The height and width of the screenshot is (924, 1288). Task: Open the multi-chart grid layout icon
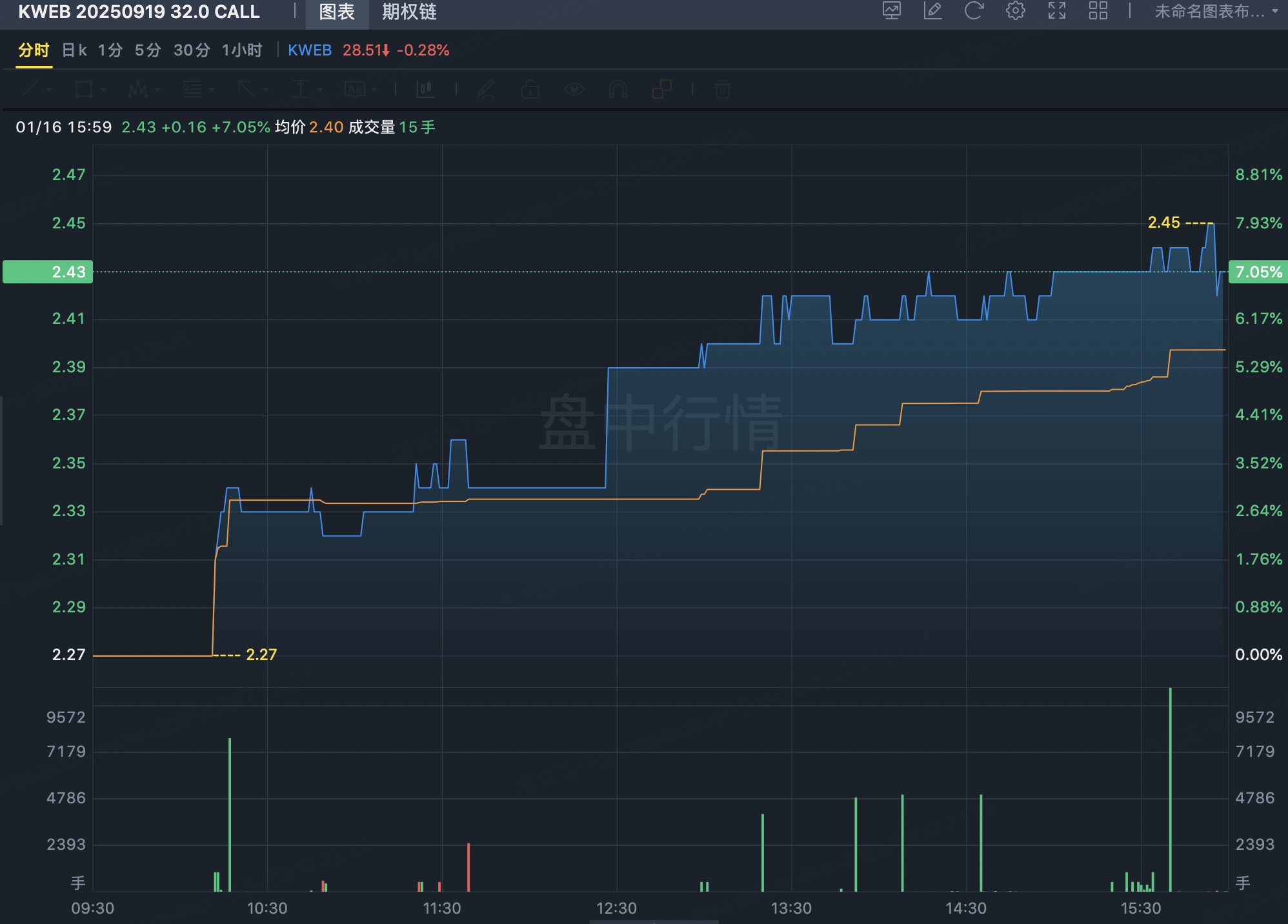pos(1098,11)
